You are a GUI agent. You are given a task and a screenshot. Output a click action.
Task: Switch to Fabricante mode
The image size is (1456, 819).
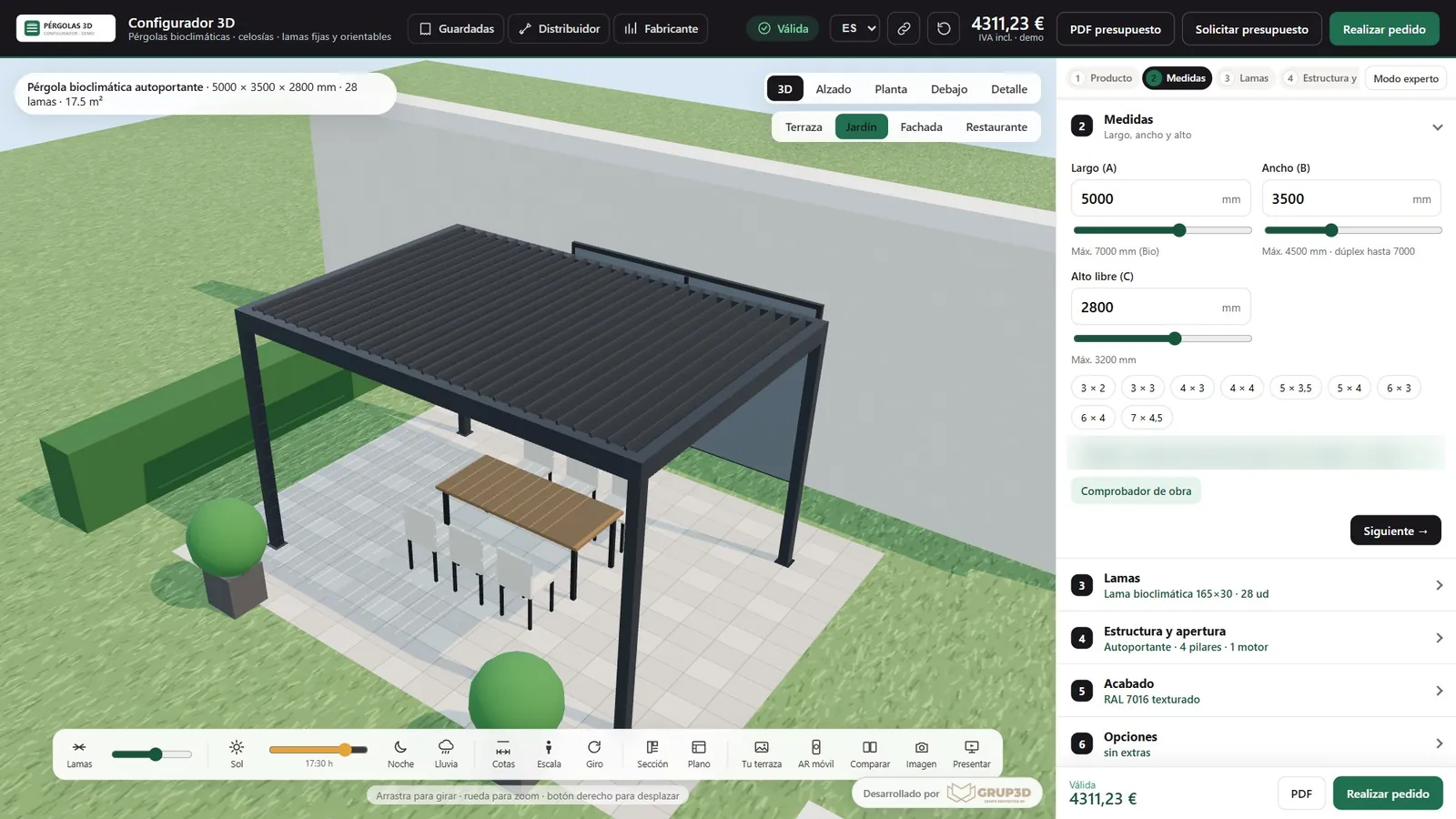(x=661, y=28)
